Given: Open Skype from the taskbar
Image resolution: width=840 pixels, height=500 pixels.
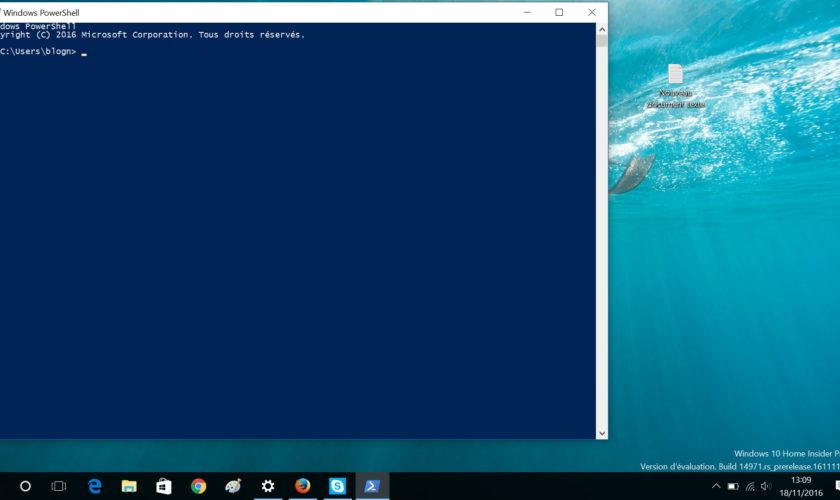Looking at the screenshot, I should point(337,486).
